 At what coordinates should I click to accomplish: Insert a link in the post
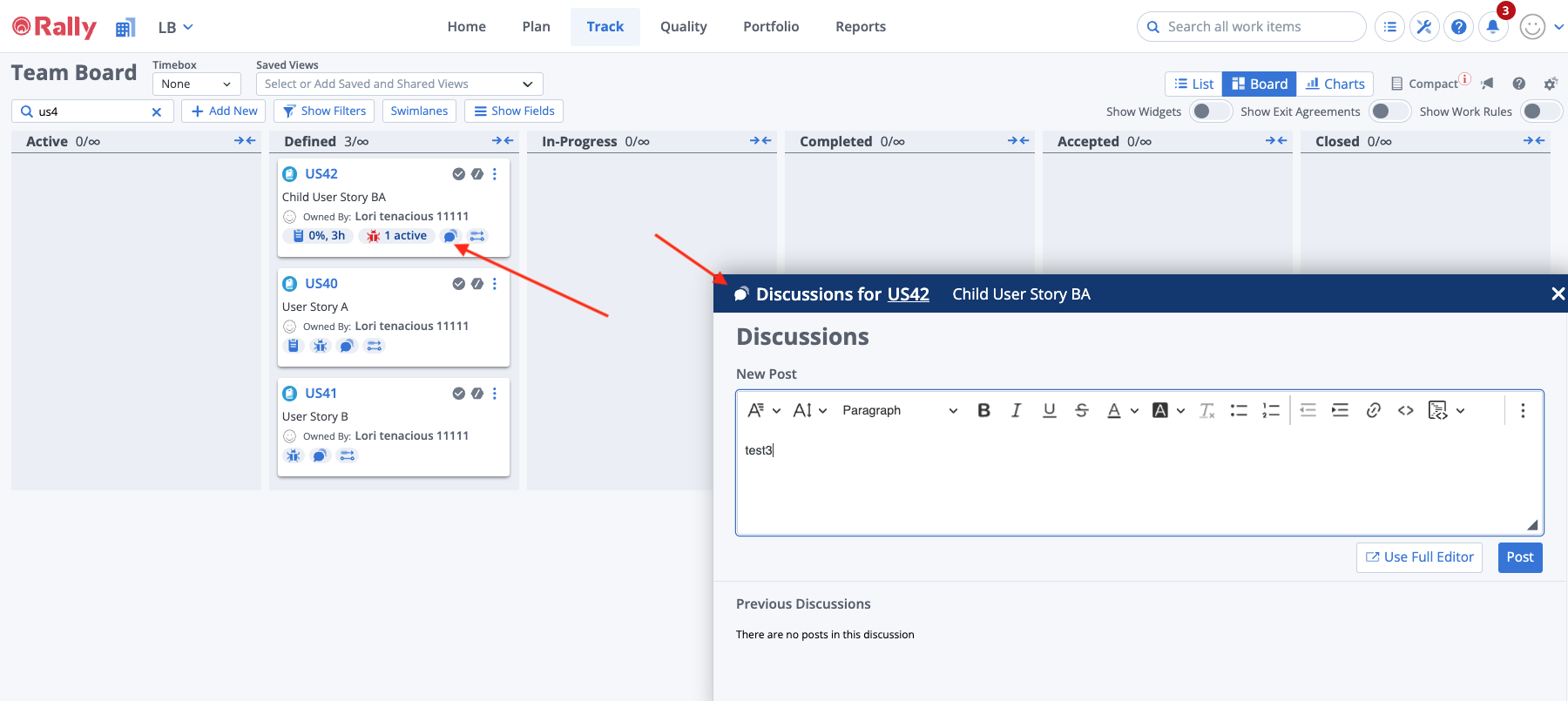click(1373, 410)
